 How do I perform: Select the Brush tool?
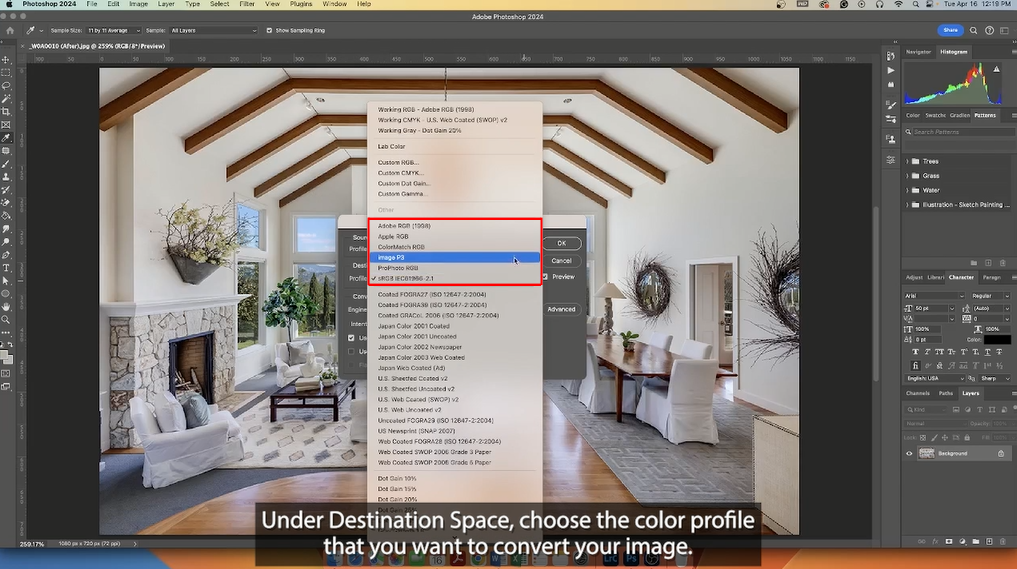tap(6, 163)
